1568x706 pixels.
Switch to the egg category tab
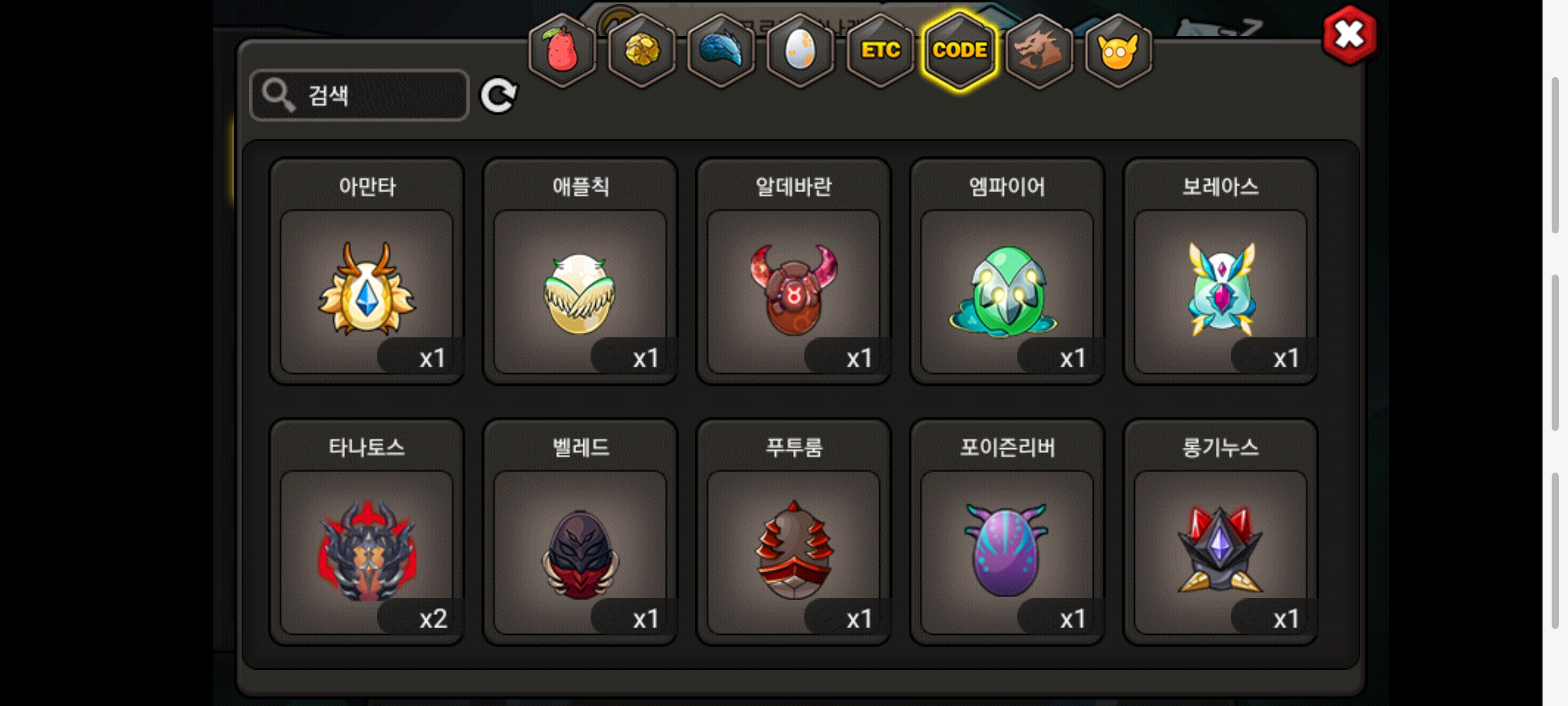(800, 50)
